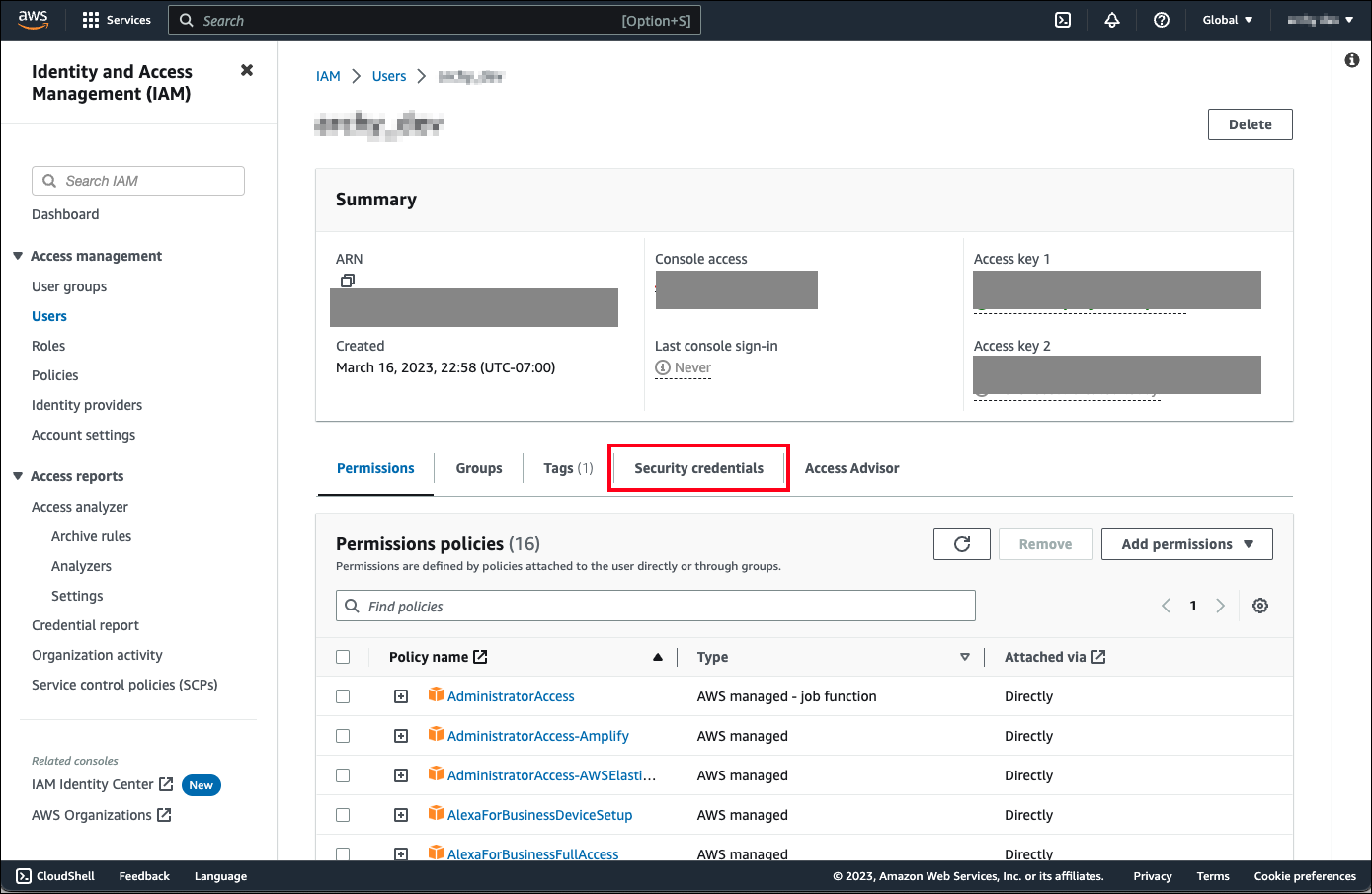This screenshot has height=894, width=1372.
Task: Open Policies in sidebar
Action: (x=55, y=375)
